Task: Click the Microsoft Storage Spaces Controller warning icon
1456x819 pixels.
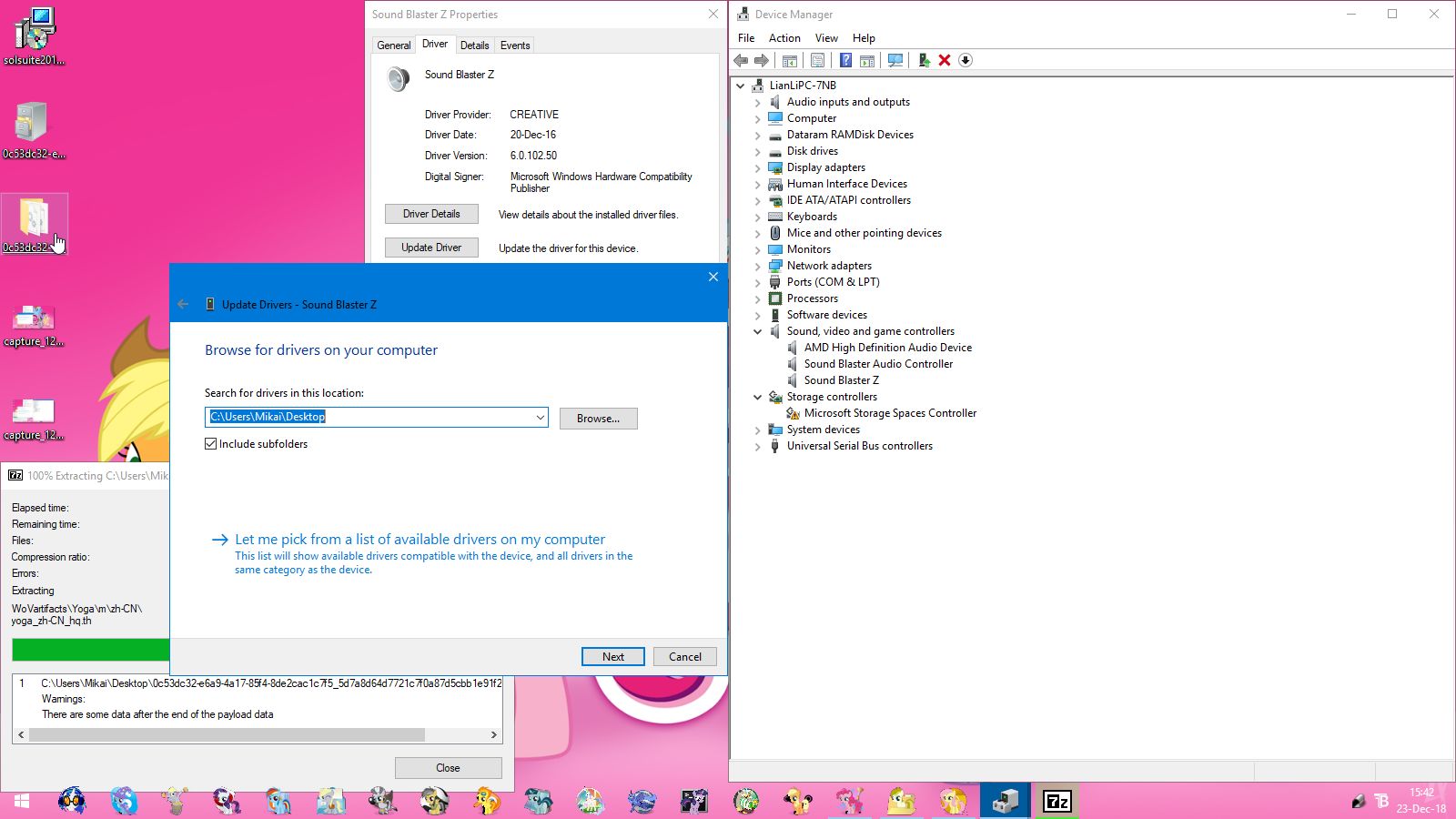Action: click(793, 413)
